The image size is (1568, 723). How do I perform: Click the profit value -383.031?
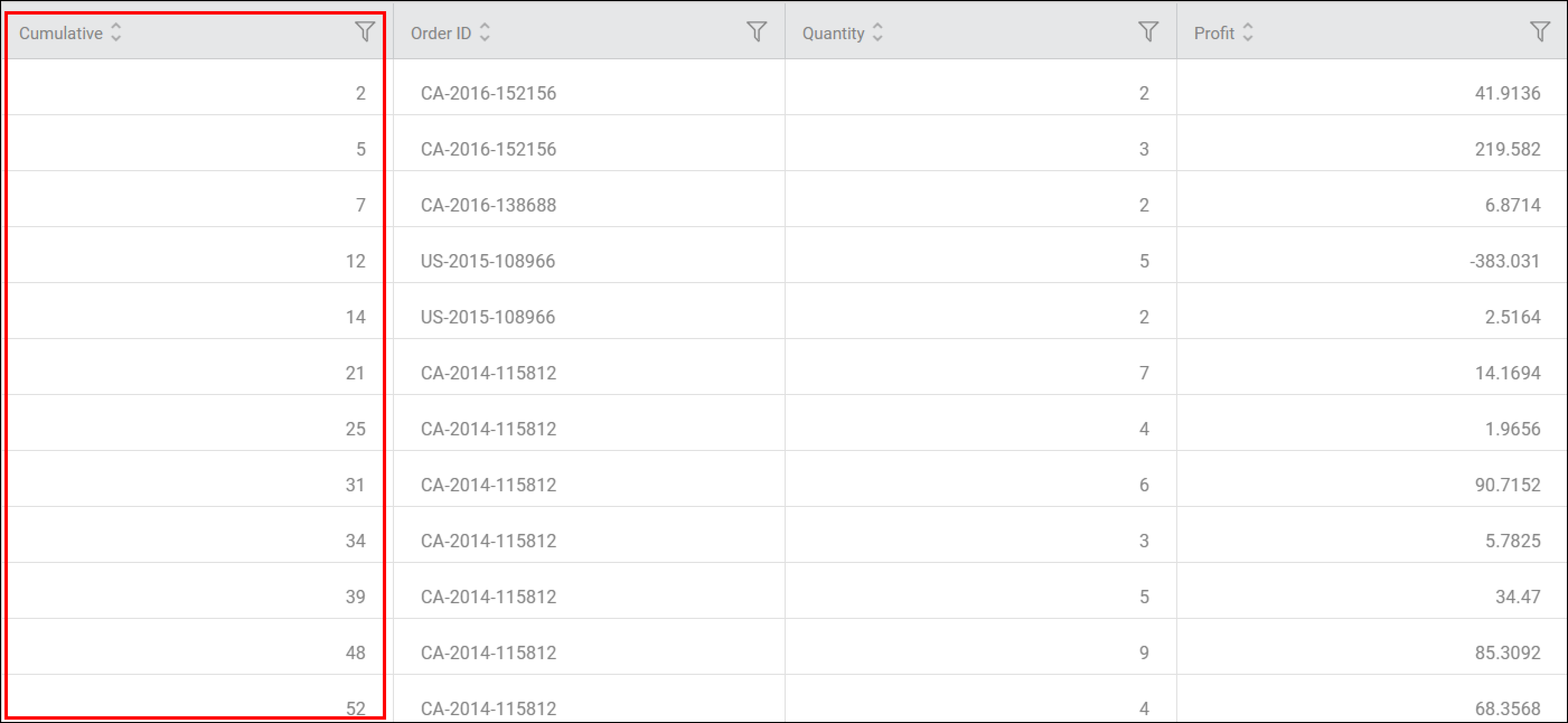click(1504, 261)
